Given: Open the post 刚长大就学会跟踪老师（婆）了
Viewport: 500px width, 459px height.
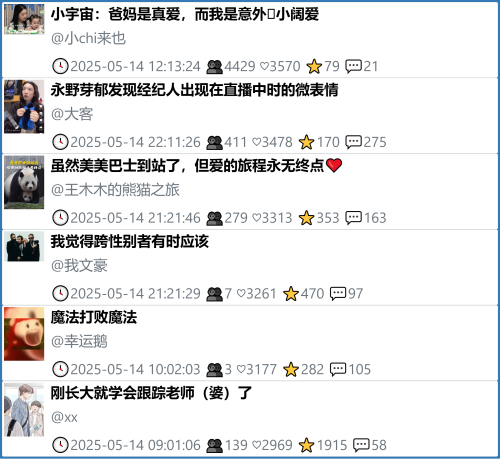Looking at the screenshot, I should tap(151, 393).
